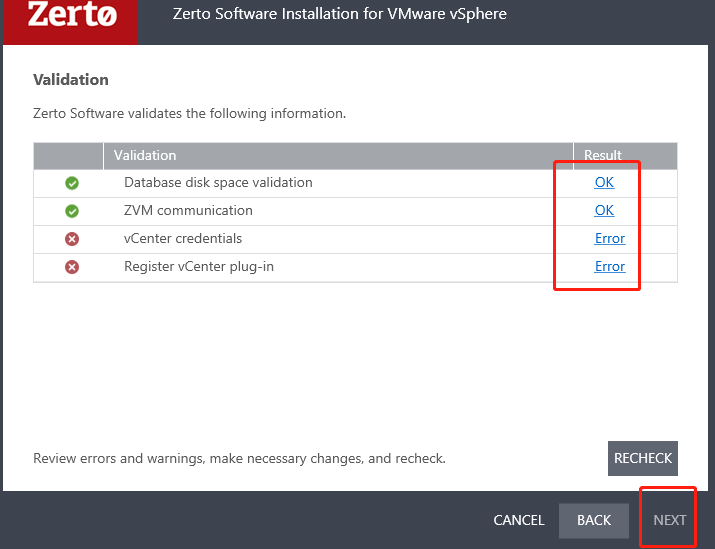Screen dimensions: 715x549
Task: Click the CANCEL button
Action: (x=519, y=520)
